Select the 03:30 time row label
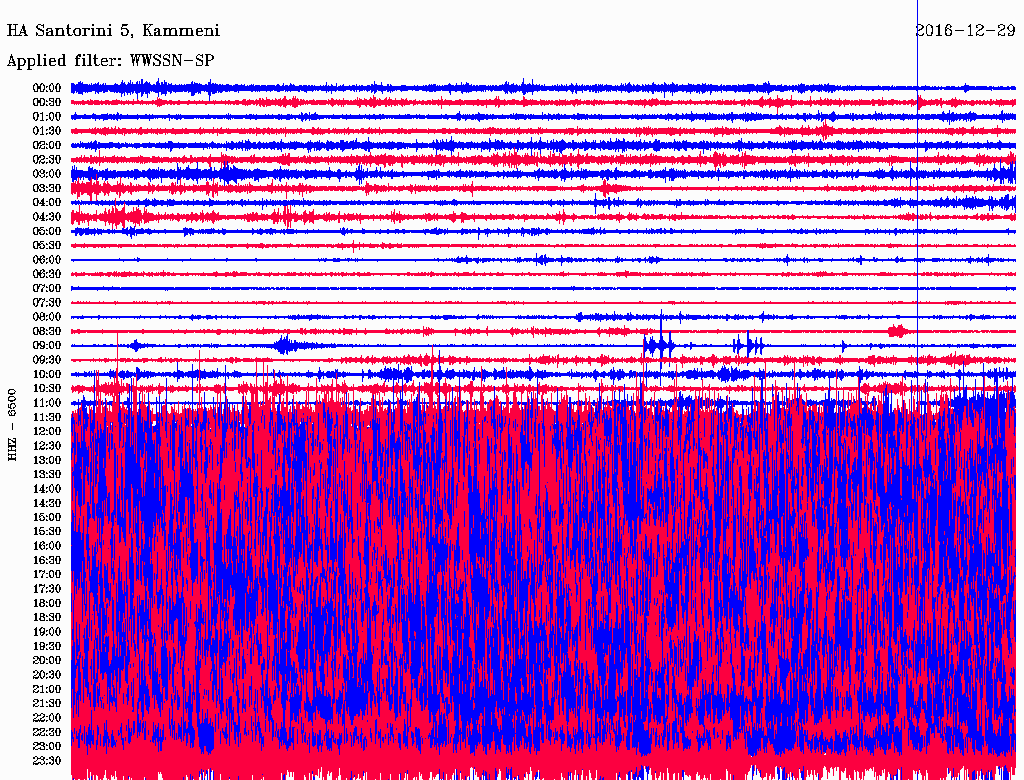 pyautogui.click(x=47, y=189)
